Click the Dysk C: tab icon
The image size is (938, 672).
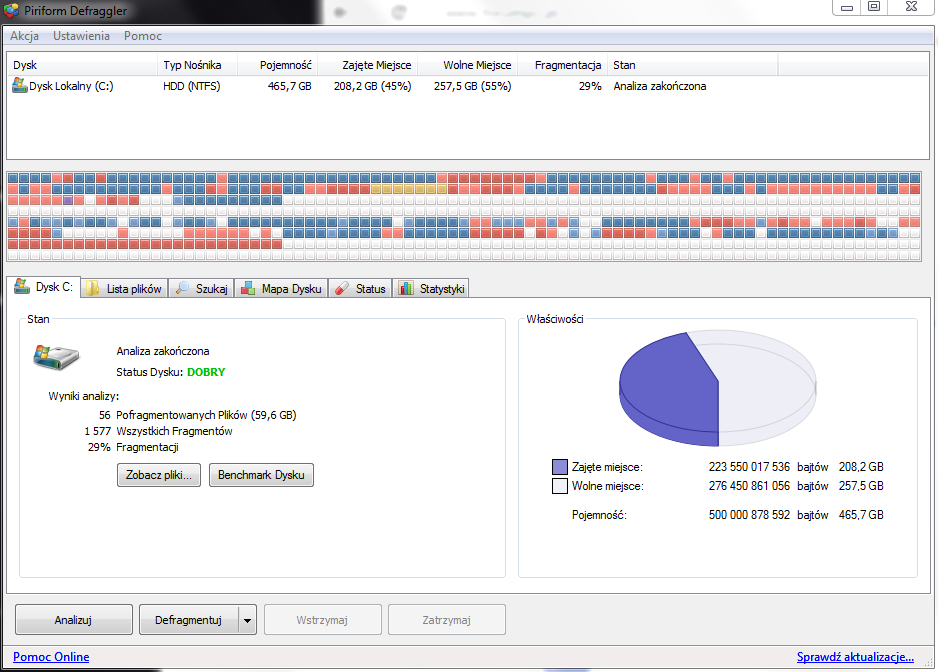(22, 286)
